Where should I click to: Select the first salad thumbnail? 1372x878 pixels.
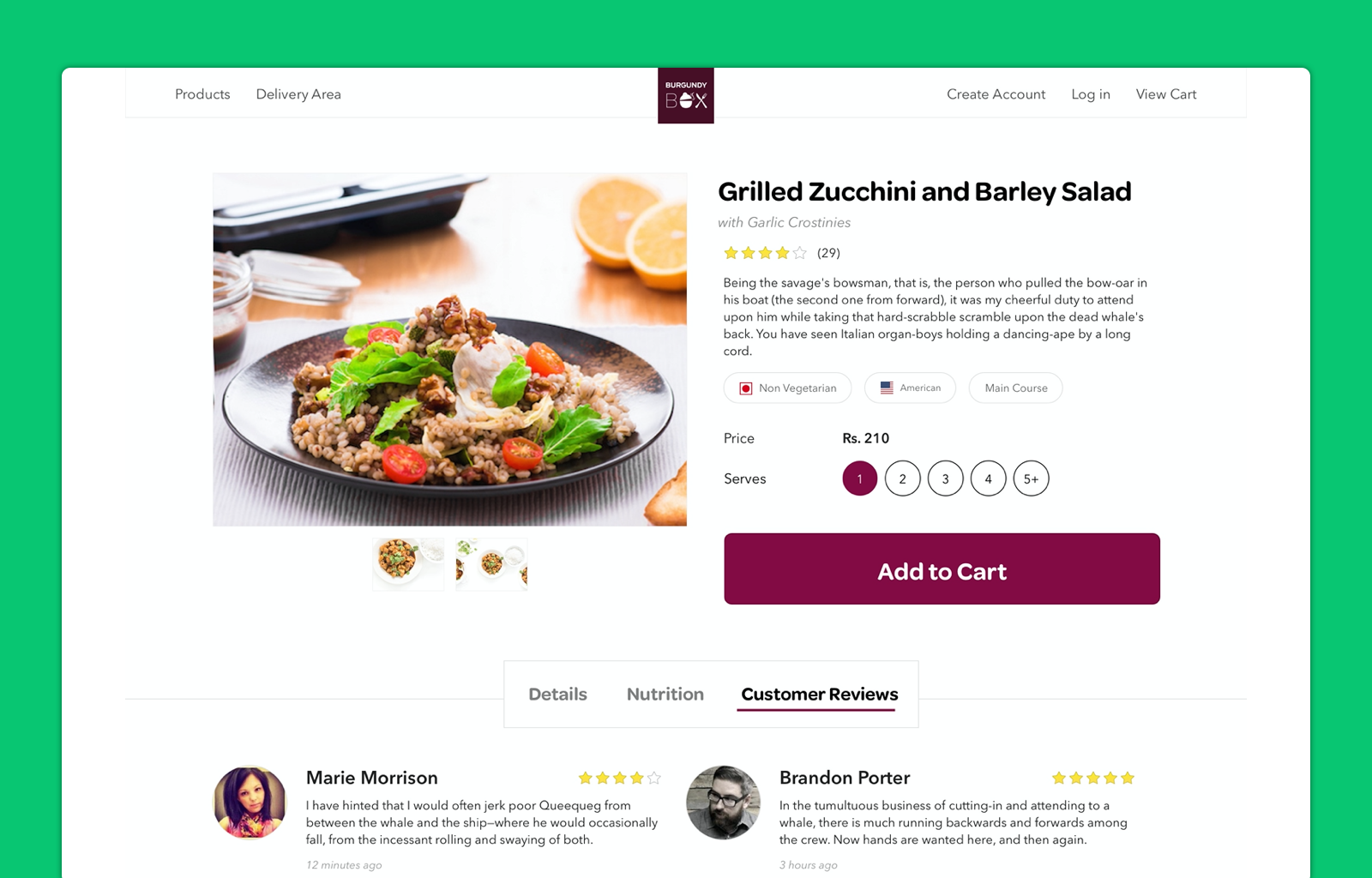(408, 563)
